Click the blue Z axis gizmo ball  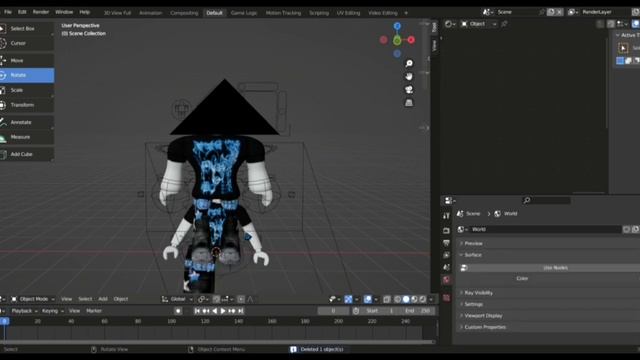click(x=397, y=27)
